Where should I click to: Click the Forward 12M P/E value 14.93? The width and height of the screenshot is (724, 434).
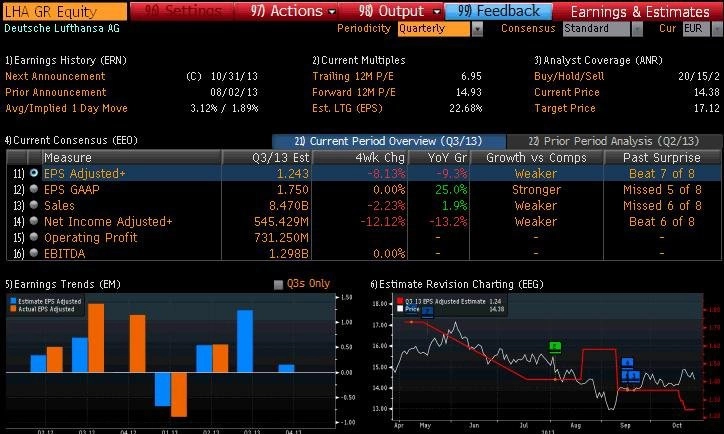[468, 92]
